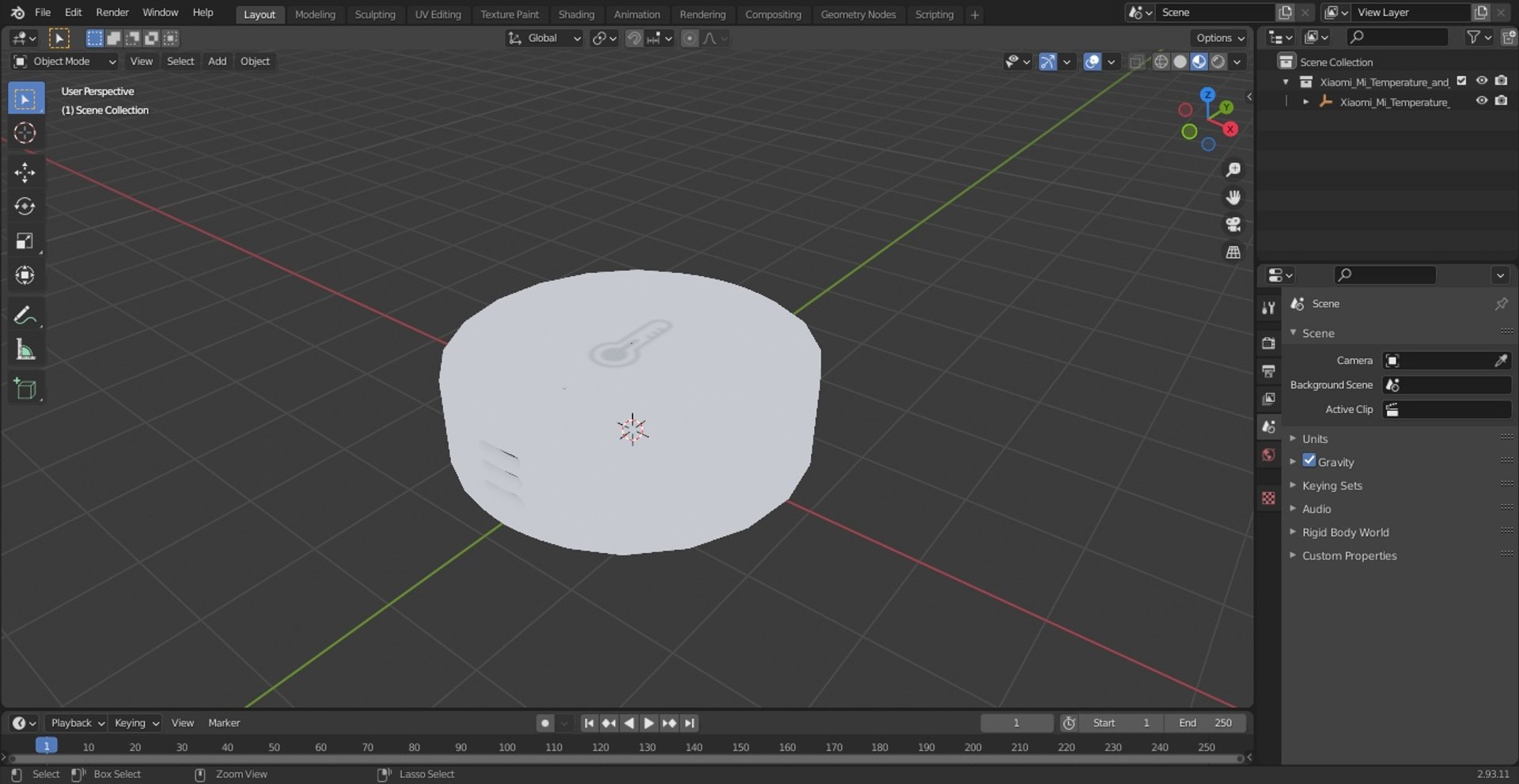Viewport: 1519px width, 784px height.
Task: Play the animation forward
Action: pos(649,723)
